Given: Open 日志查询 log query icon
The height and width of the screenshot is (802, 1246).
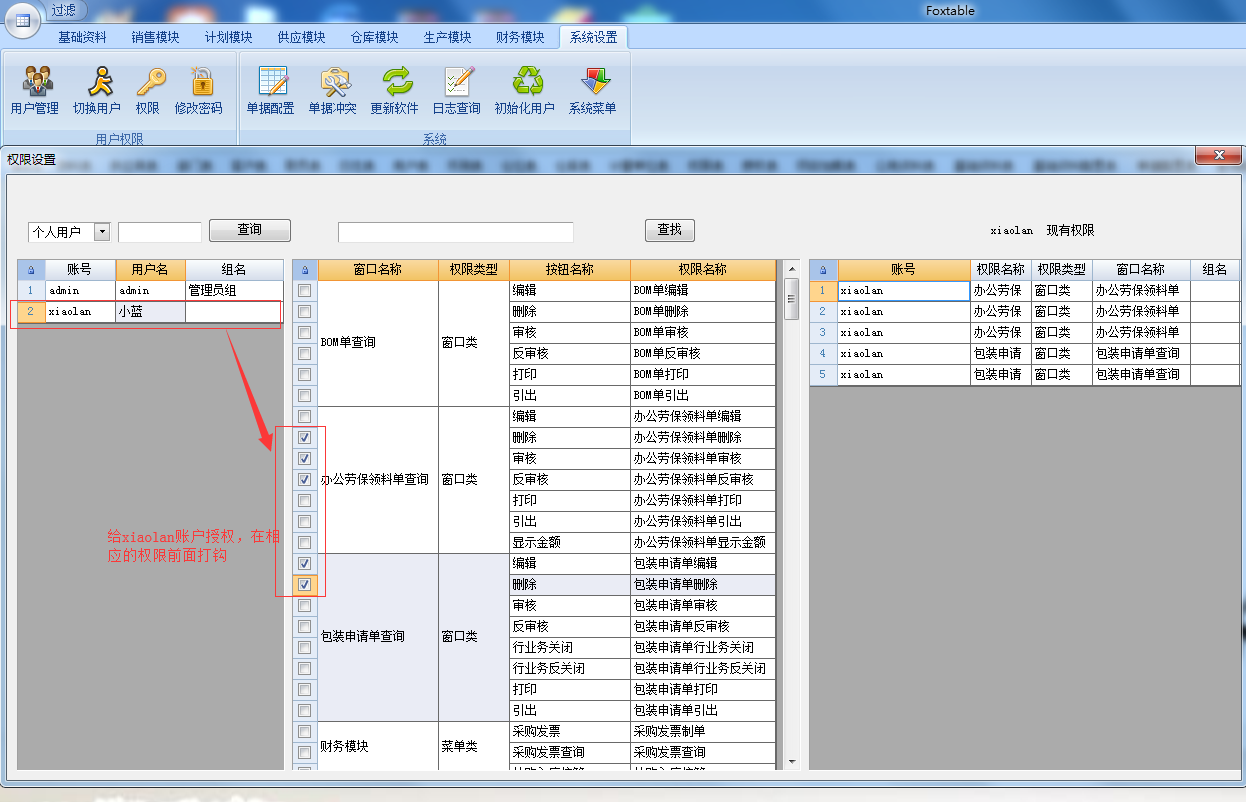Looking at the screenshot, I should click(457, 91).
